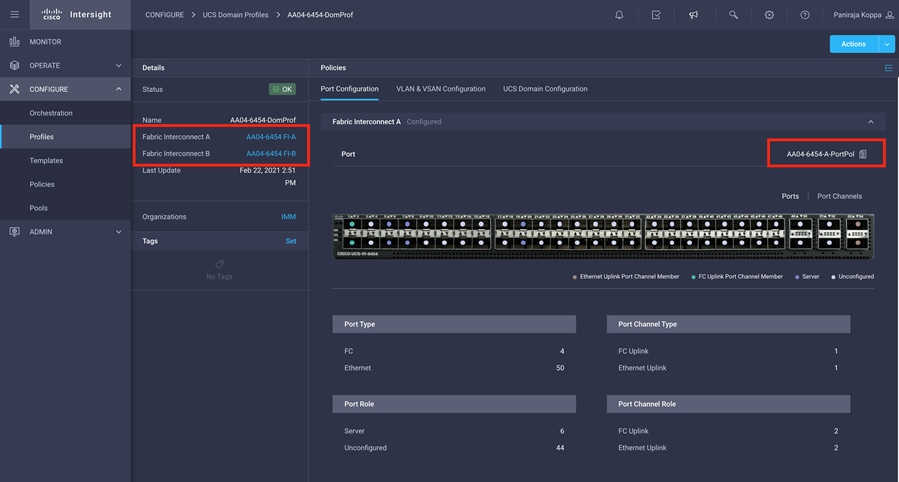Screen dimensions: 899x482
Task: Click the port policy details clipboard icon
Action: [x=863, y=154]
